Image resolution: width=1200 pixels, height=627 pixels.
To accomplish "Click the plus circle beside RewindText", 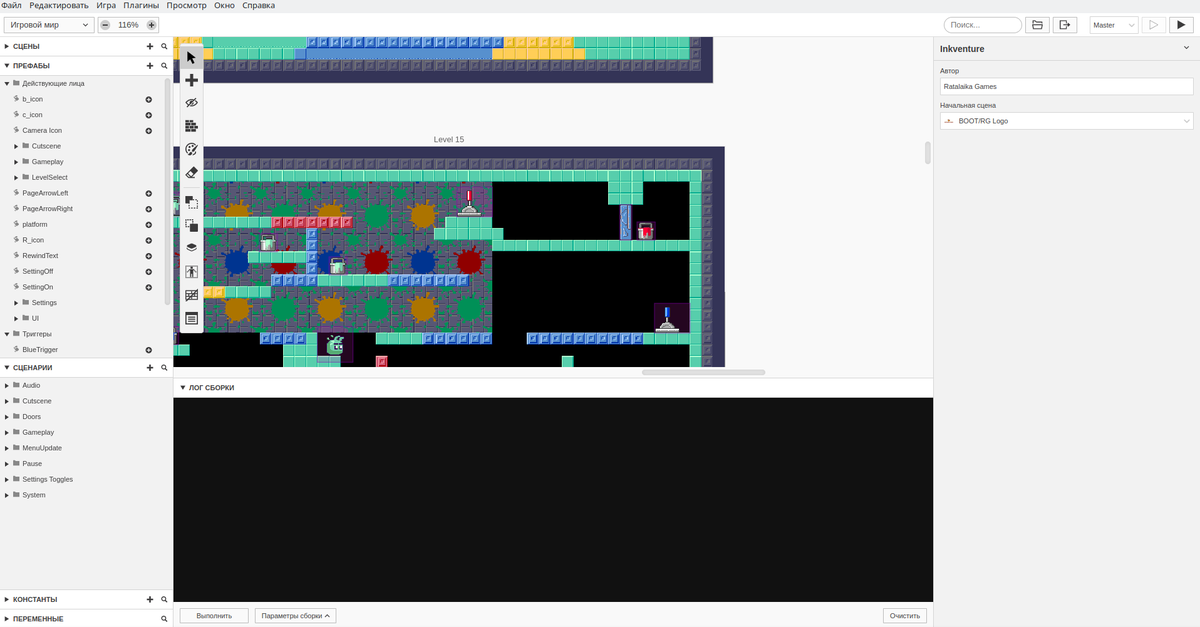I will [149, 255].
